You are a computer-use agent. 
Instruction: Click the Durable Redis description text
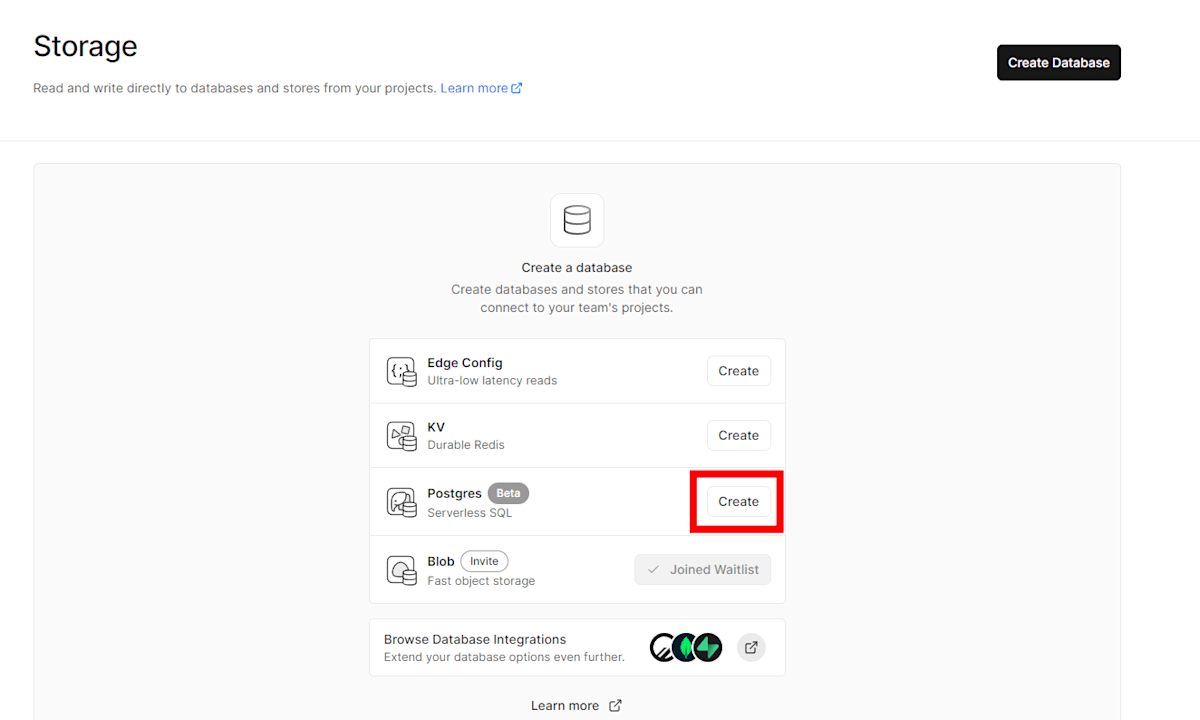click(x=466, y=445)
